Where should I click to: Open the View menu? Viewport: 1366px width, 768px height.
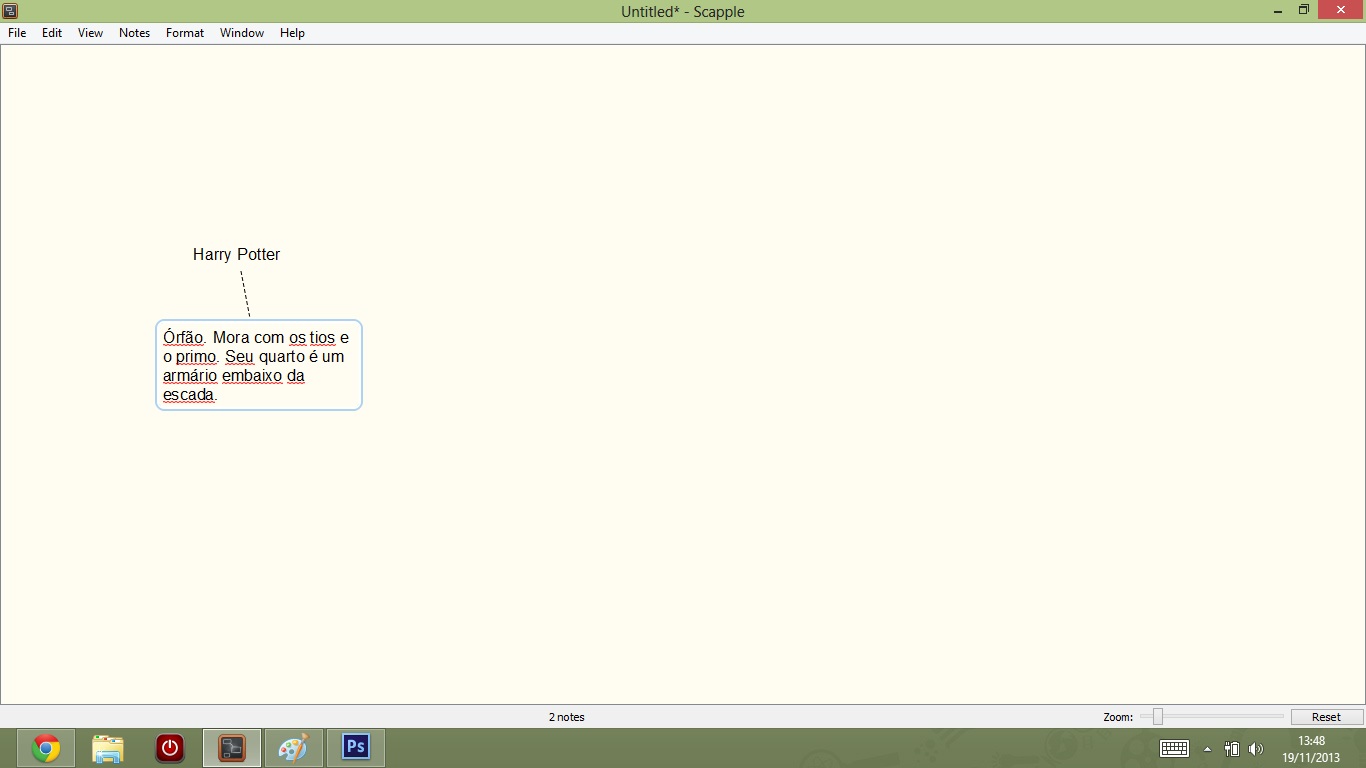pyautogui.click(x=90, y=33)
